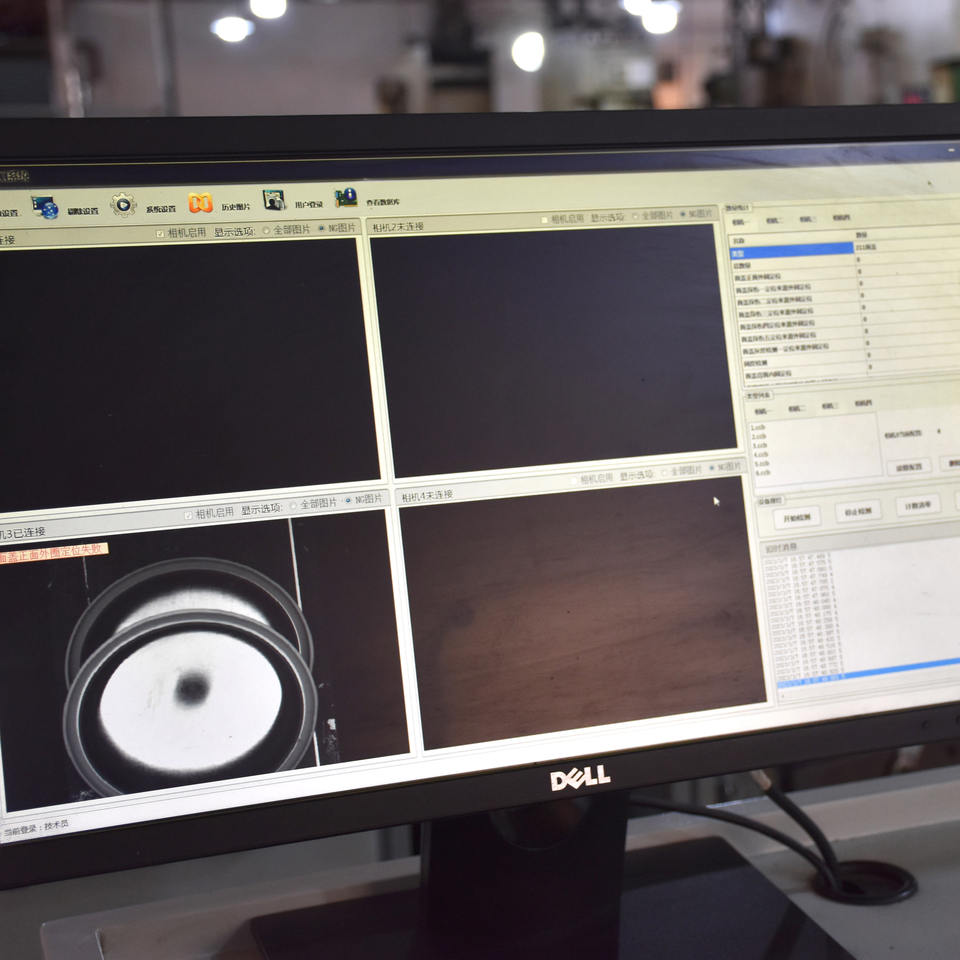This screenshot has width=960, height=960.
Task: Switch to first camera tab in statistics panel
Action: (739, 222)
